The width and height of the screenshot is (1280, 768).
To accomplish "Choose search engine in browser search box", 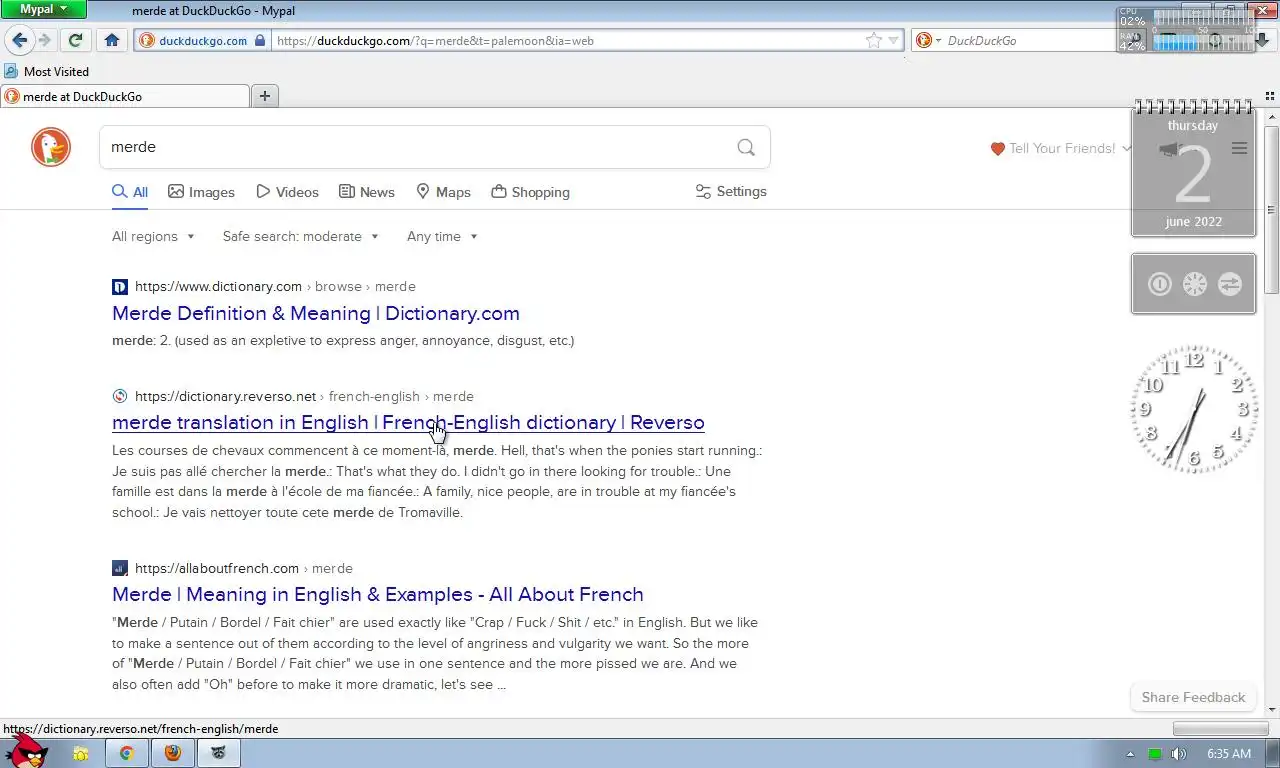I will [x=929, y=40].
